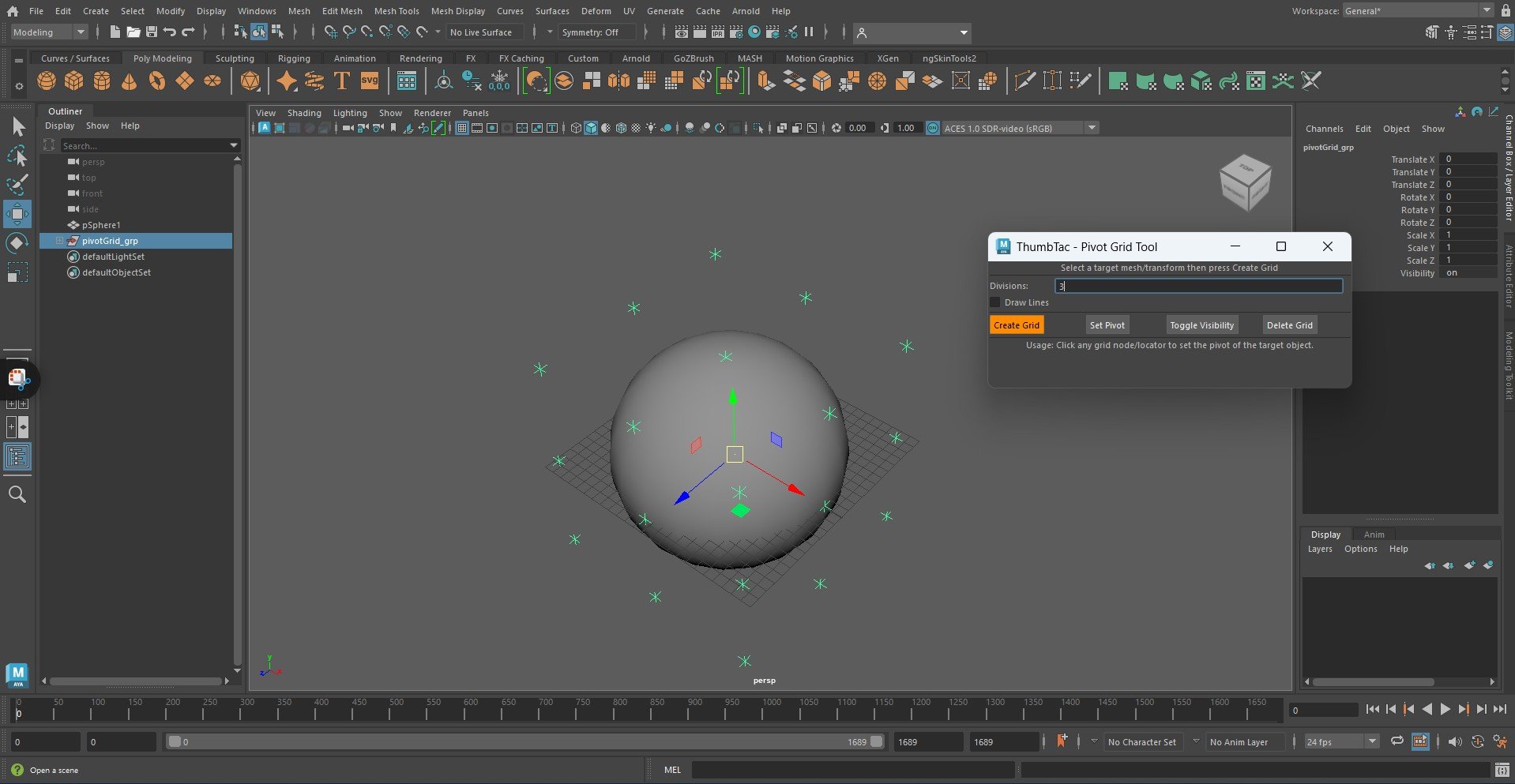
Task: Click the Divisions input field
Action: click(1197, 286)
